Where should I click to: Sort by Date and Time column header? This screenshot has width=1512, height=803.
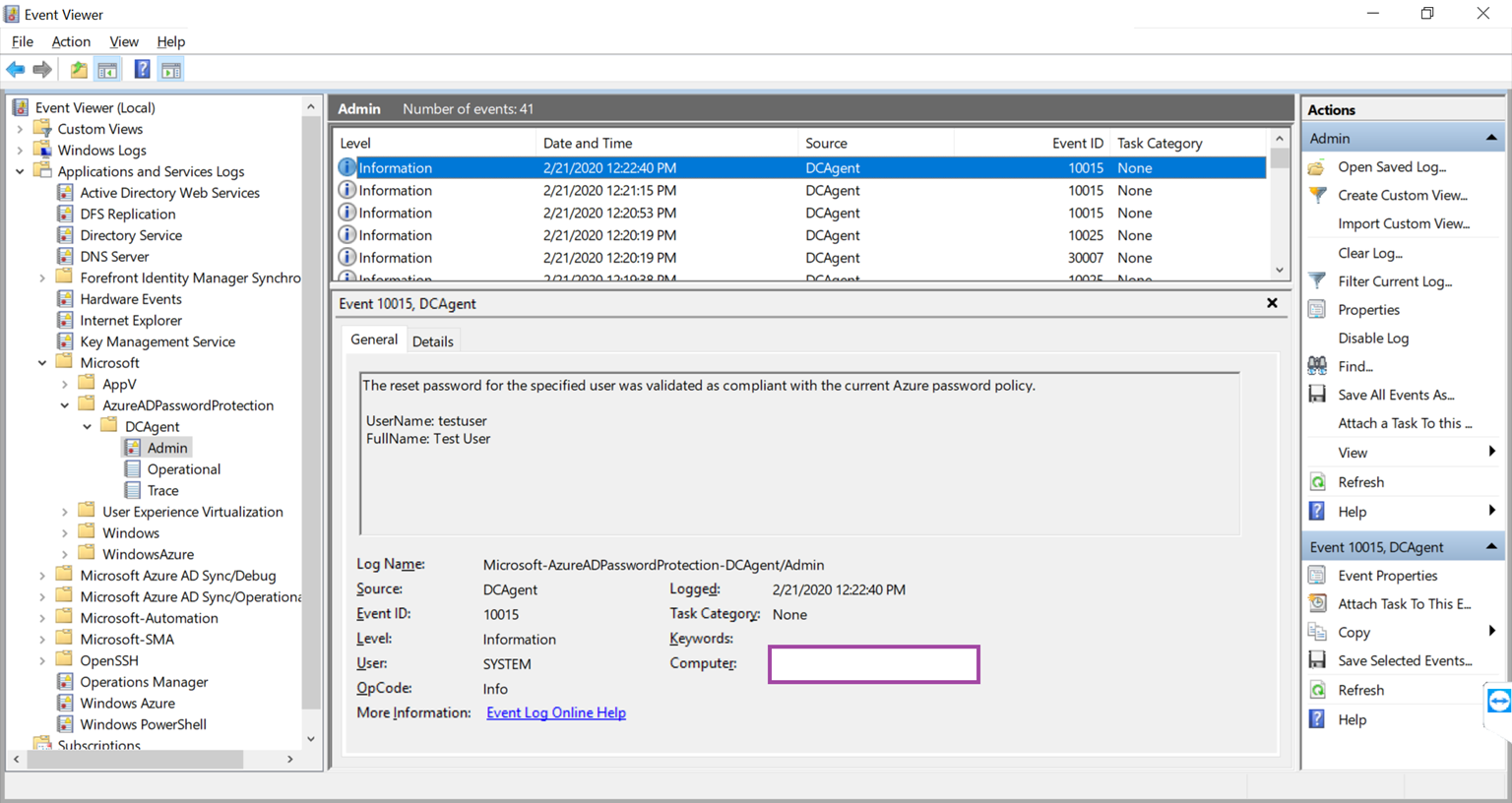tap(588, 143)
